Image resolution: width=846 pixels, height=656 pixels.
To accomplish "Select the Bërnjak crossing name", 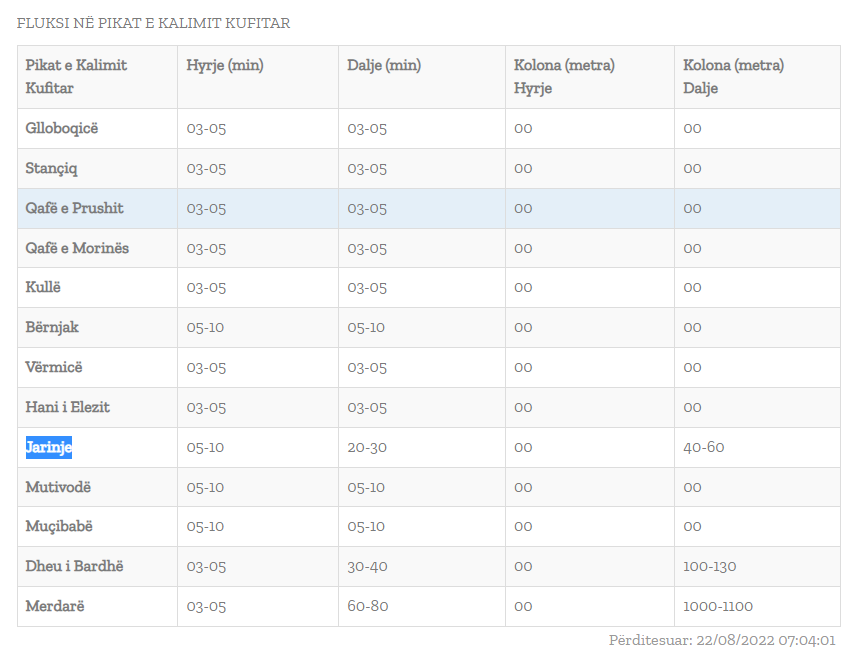I will tap(52, 327).
